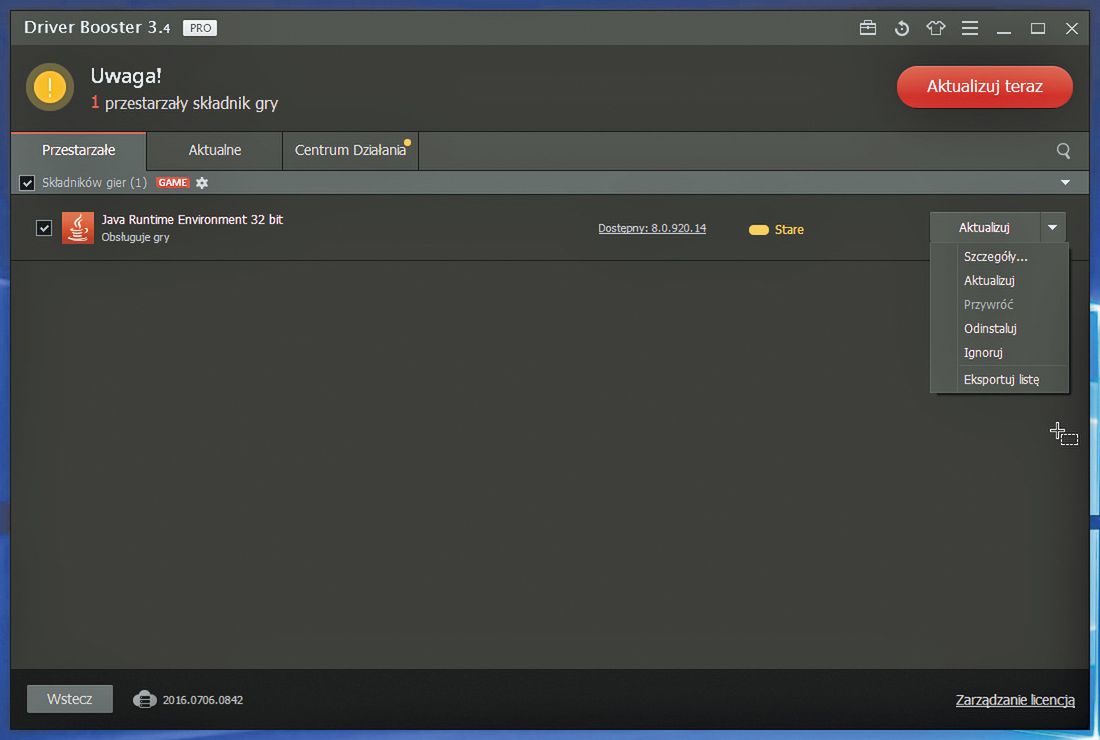
Task: Click the red Aktualizuj teraz button
Action: point(984,87)
